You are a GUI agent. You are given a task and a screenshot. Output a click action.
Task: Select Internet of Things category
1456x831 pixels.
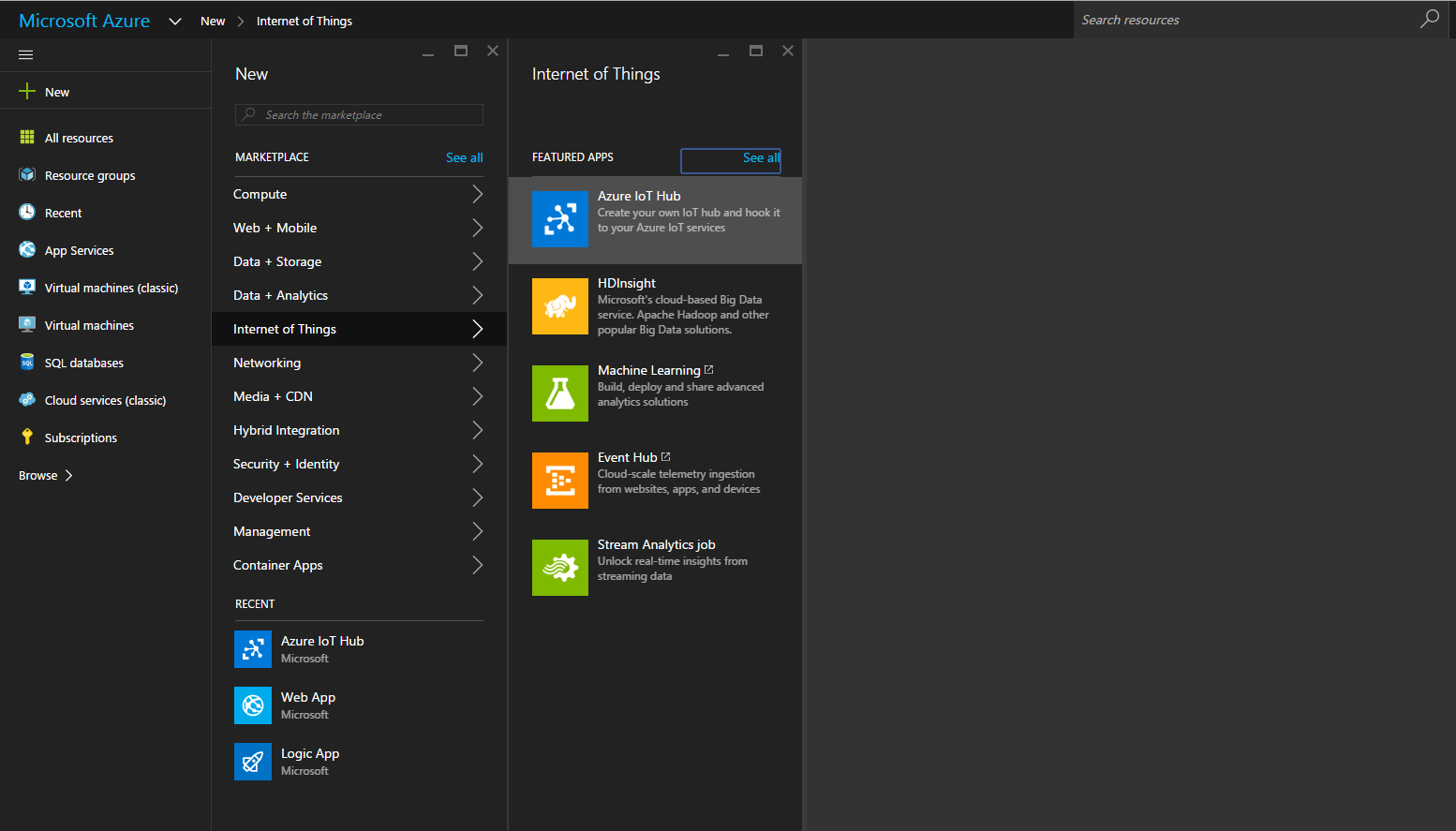359,329
